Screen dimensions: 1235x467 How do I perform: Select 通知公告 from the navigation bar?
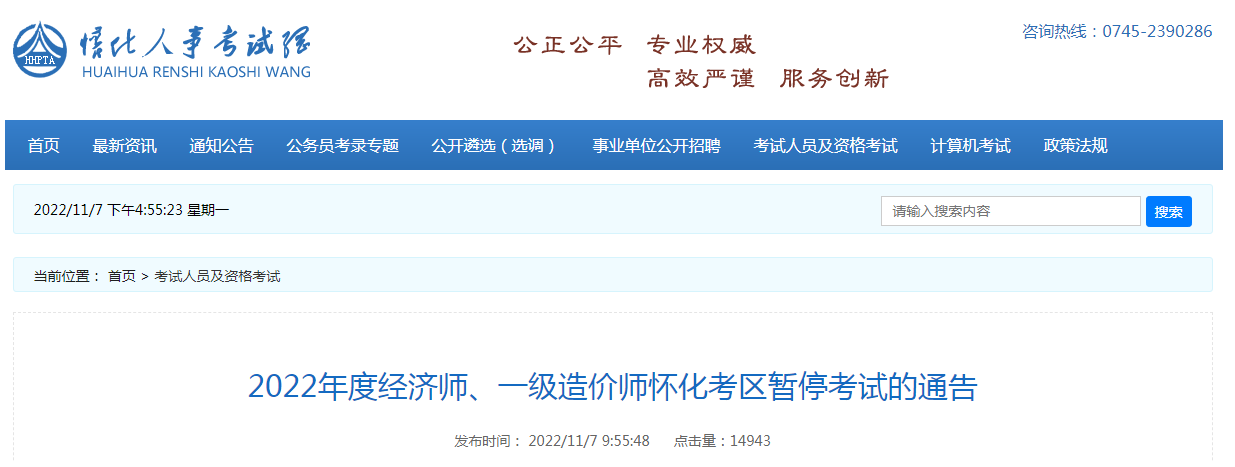[222, 146]
